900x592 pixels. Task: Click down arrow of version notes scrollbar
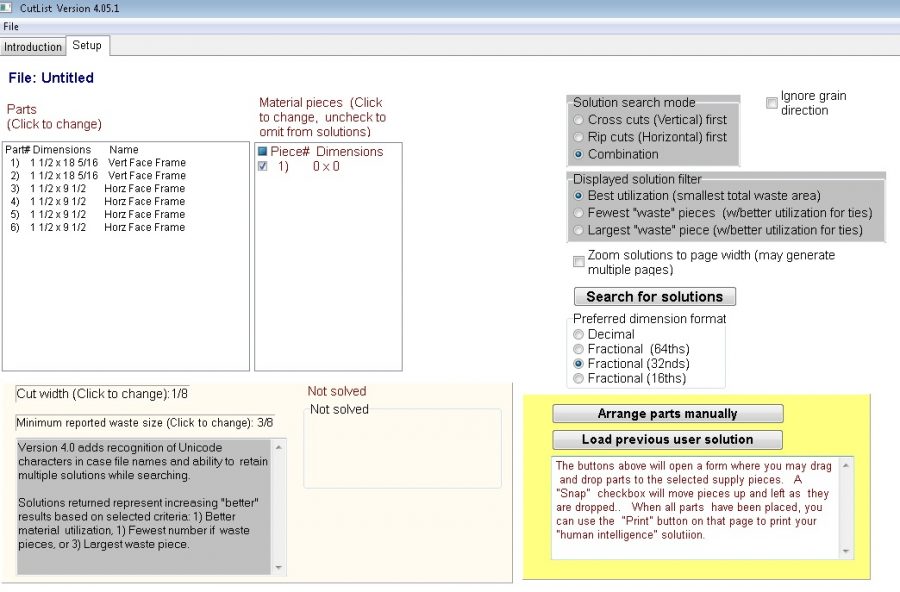click(x=278, y=568)
